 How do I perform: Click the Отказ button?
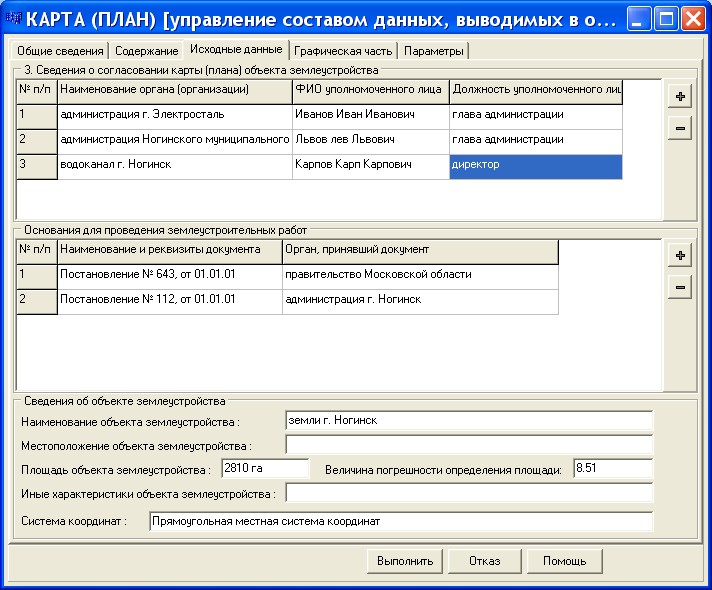484,561
